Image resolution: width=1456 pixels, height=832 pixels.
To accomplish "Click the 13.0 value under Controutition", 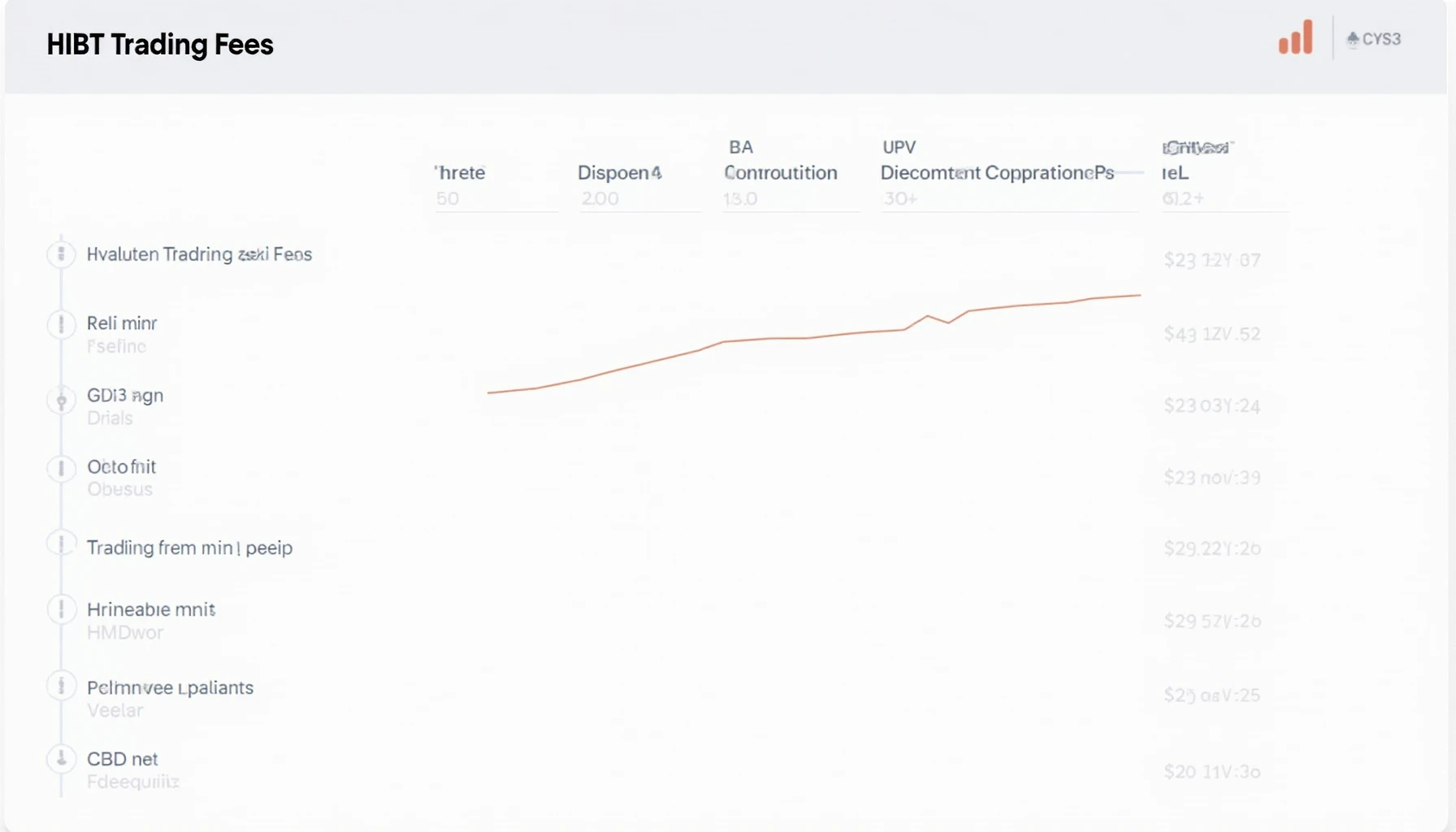I will pos(740,198).
